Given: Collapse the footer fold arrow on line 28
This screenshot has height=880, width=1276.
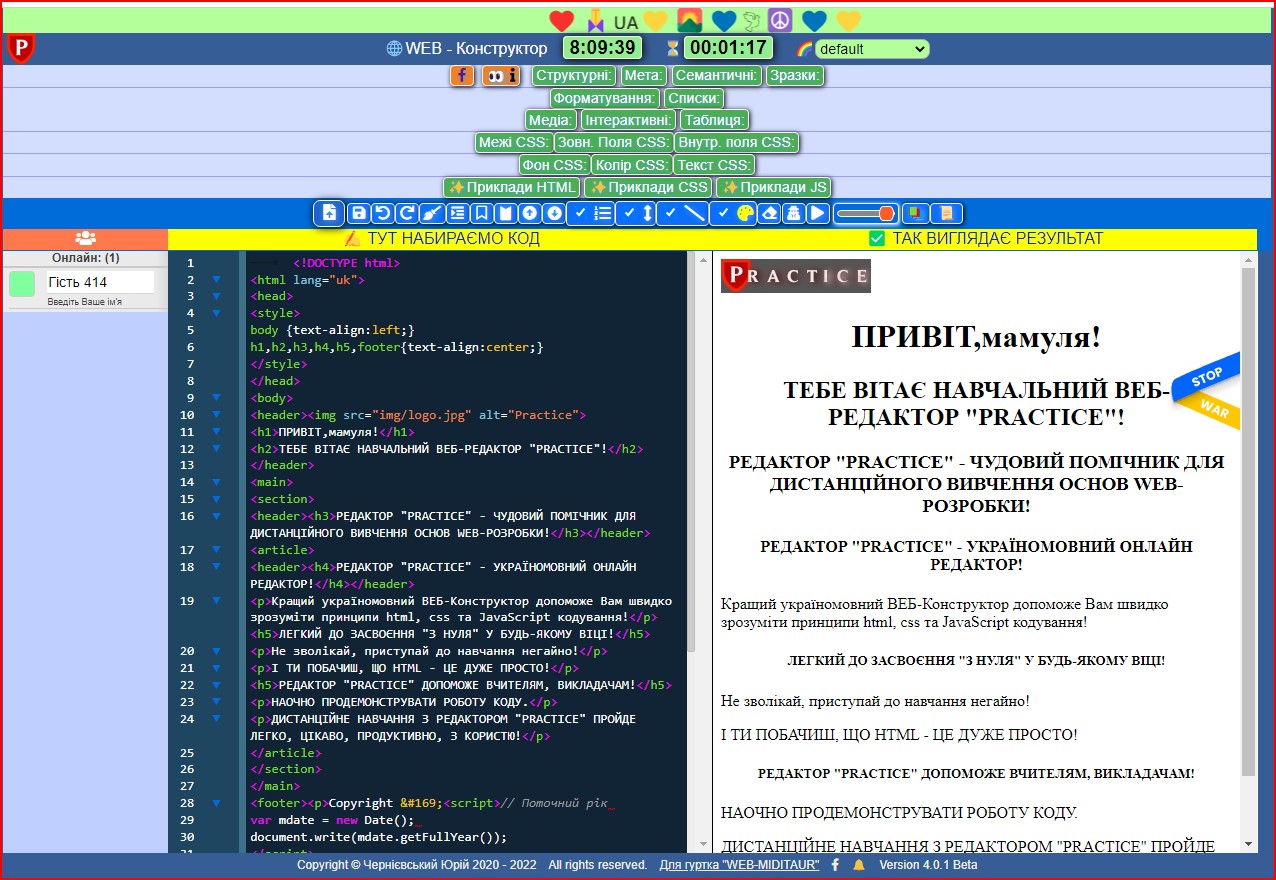Looking at the screenshot, I should click(216, 803).
